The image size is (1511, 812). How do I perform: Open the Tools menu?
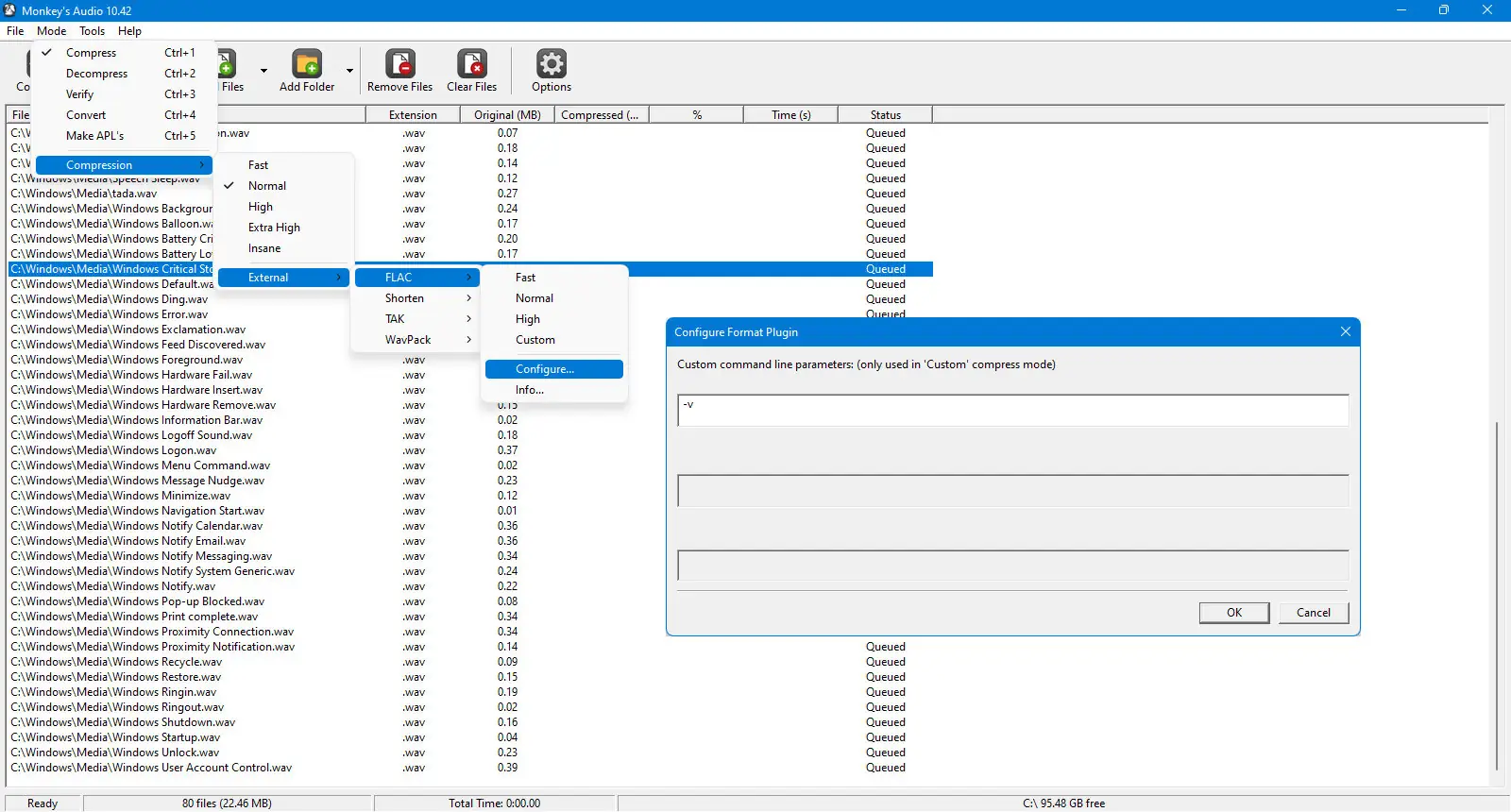coord(92,31)
